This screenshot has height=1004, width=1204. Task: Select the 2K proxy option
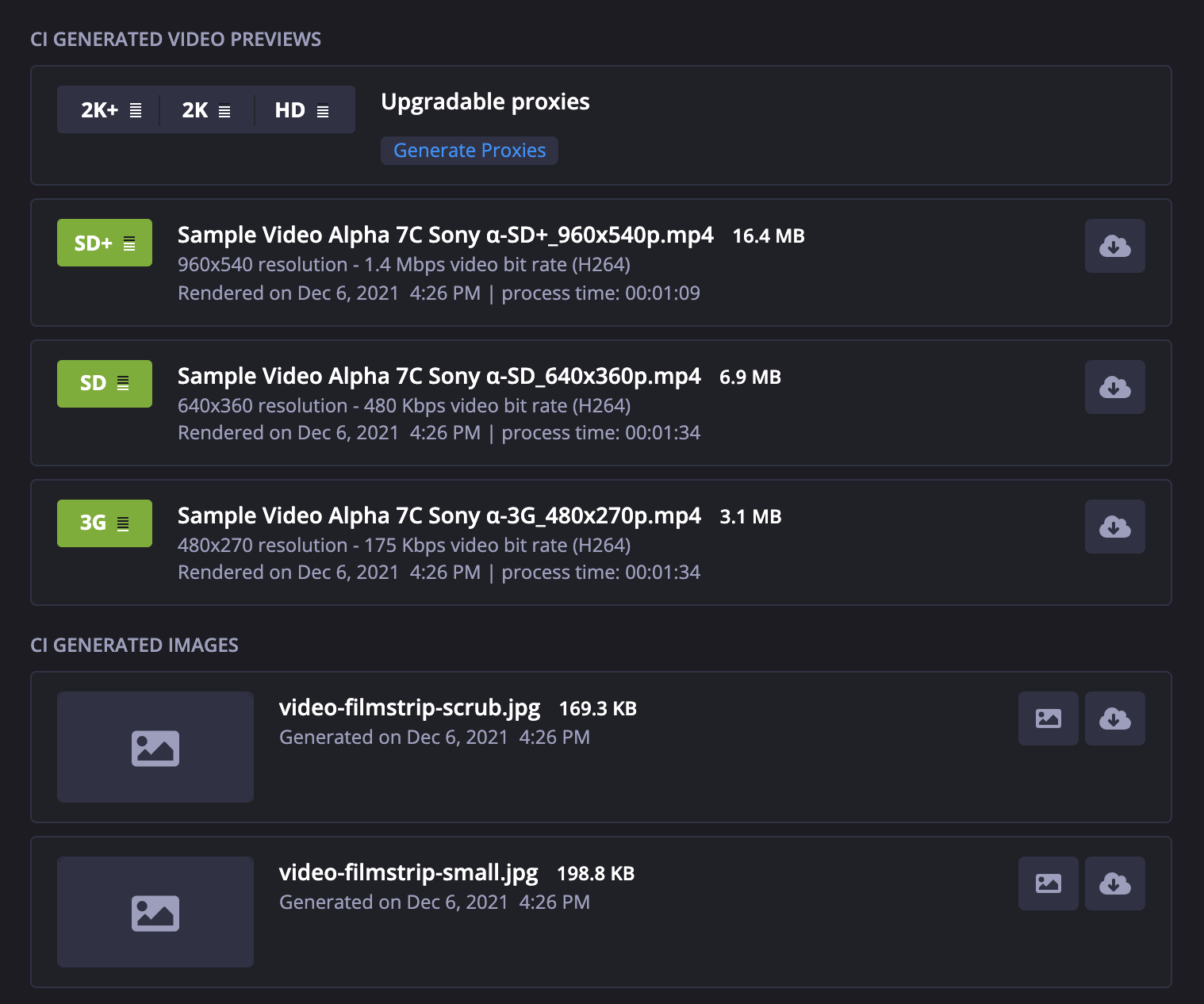coord(206,110)
